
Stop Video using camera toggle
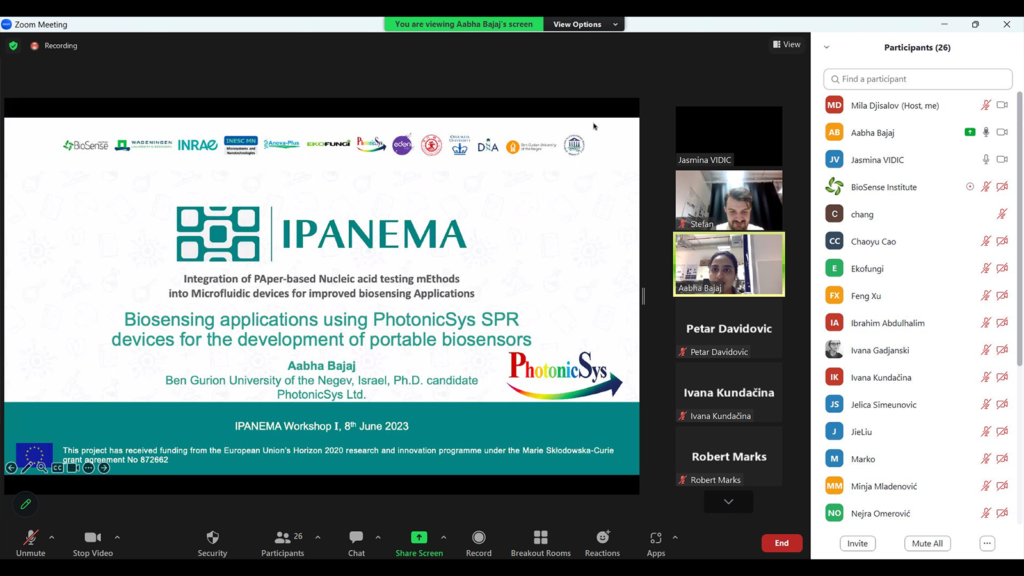pos(93,538)
